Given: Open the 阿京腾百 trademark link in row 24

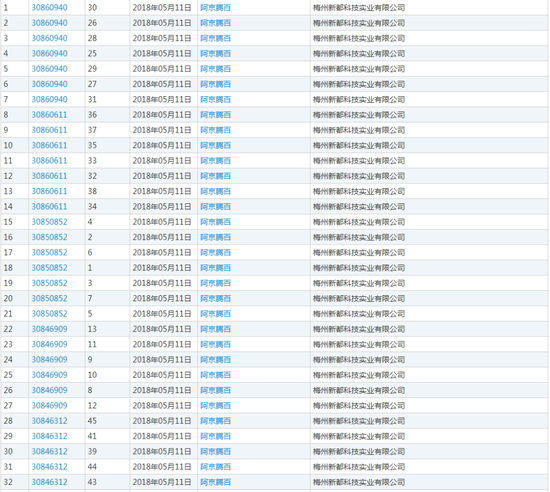Looking at the screenshot, I should pyautogui.click(x=215, y=359).
